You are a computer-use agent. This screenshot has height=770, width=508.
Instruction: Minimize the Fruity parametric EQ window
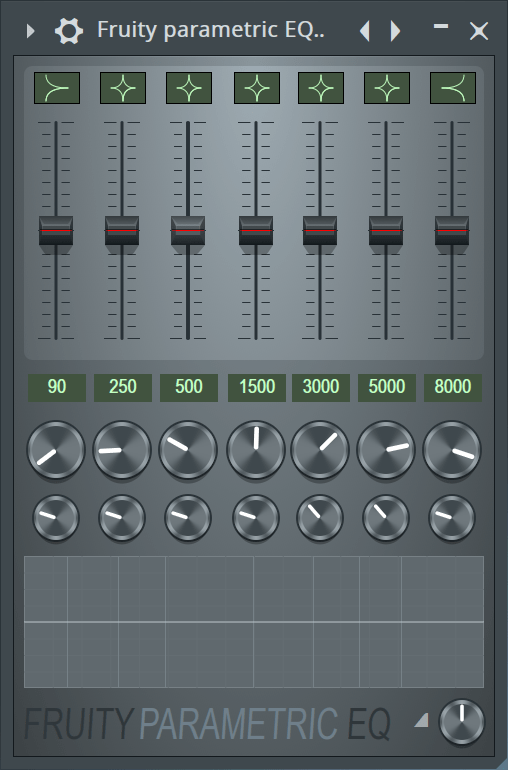pos(441,27)
